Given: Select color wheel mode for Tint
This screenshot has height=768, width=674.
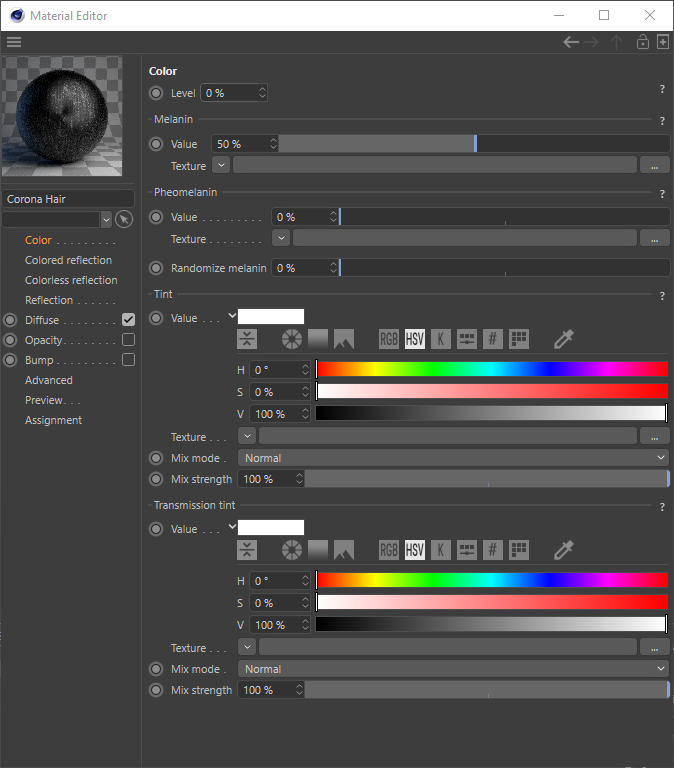Looking at the screenshot, I should coord(292,339).
